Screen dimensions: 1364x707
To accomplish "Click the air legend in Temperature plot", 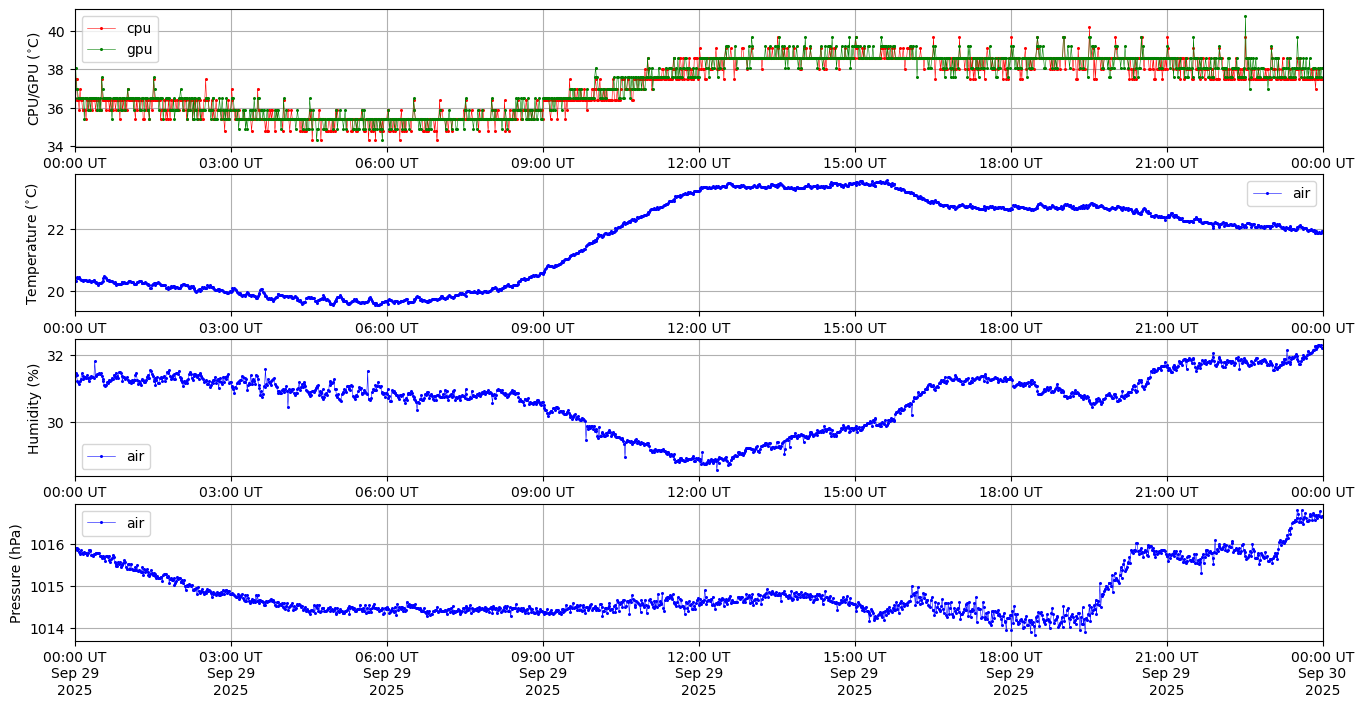I will [1282, 193].
